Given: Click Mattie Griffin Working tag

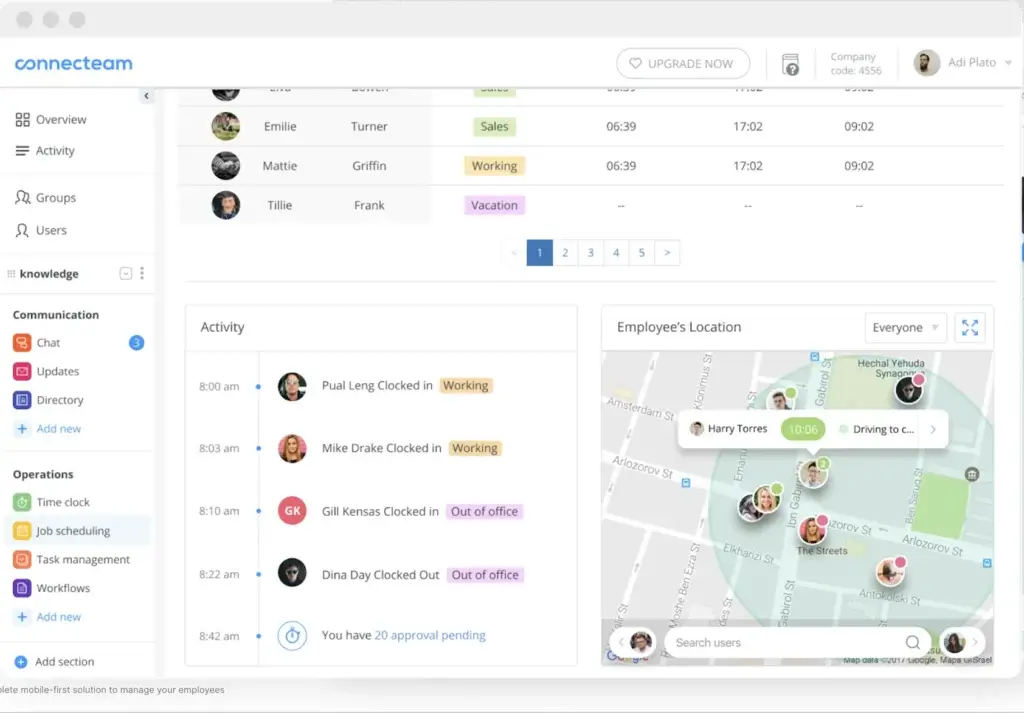Looking at the screenshot, I should point(494,166).
